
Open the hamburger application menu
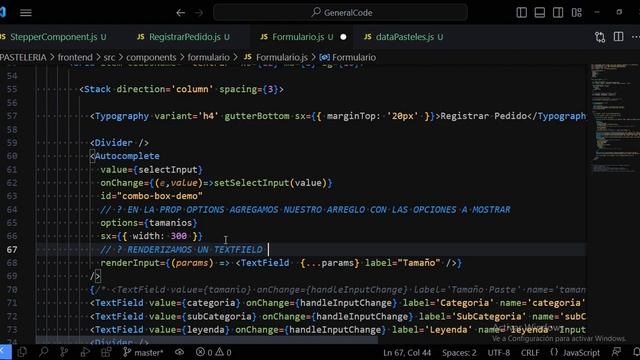(x=26, y=13)
